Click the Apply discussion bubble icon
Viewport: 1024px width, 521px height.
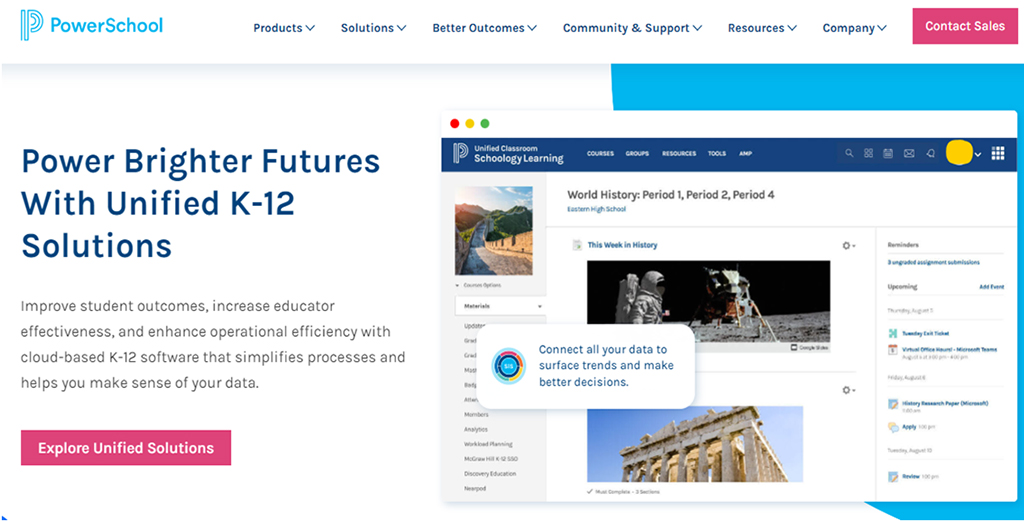pyautogui.click(x=893, y=428)
